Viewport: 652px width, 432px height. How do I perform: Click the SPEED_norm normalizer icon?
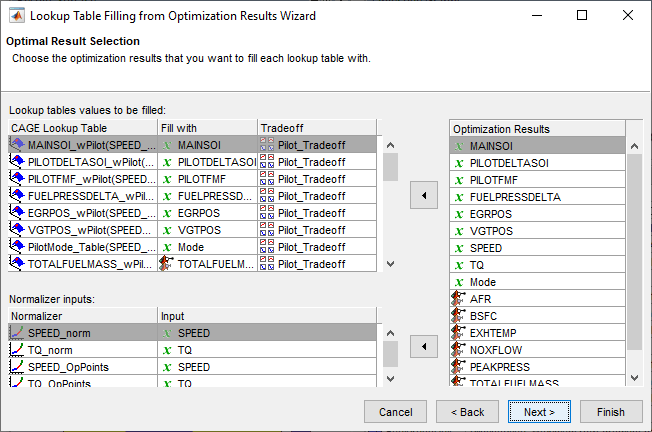coord(17,333)
